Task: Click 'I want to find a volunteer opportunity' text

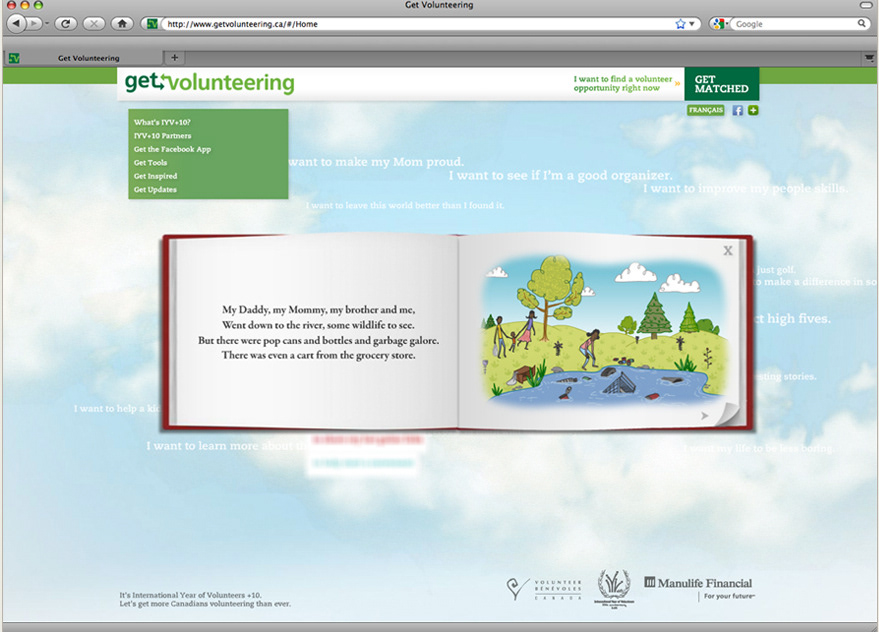Action: (x=622, y=84)
